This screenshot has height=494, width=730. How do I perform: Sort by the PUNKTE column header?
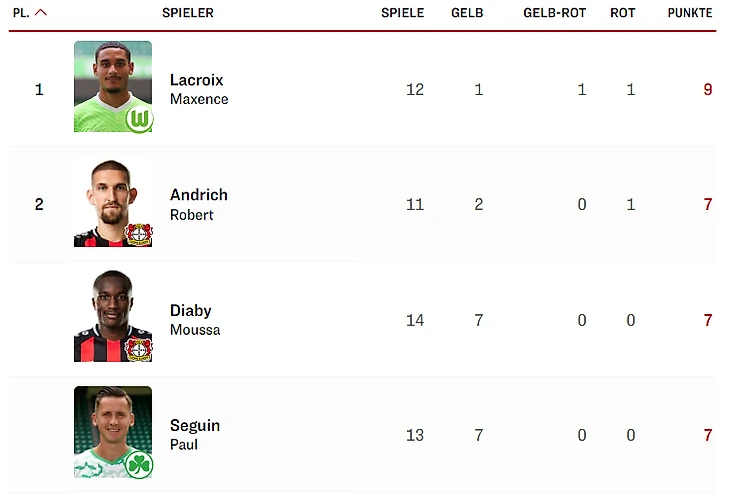pos(689,13)
